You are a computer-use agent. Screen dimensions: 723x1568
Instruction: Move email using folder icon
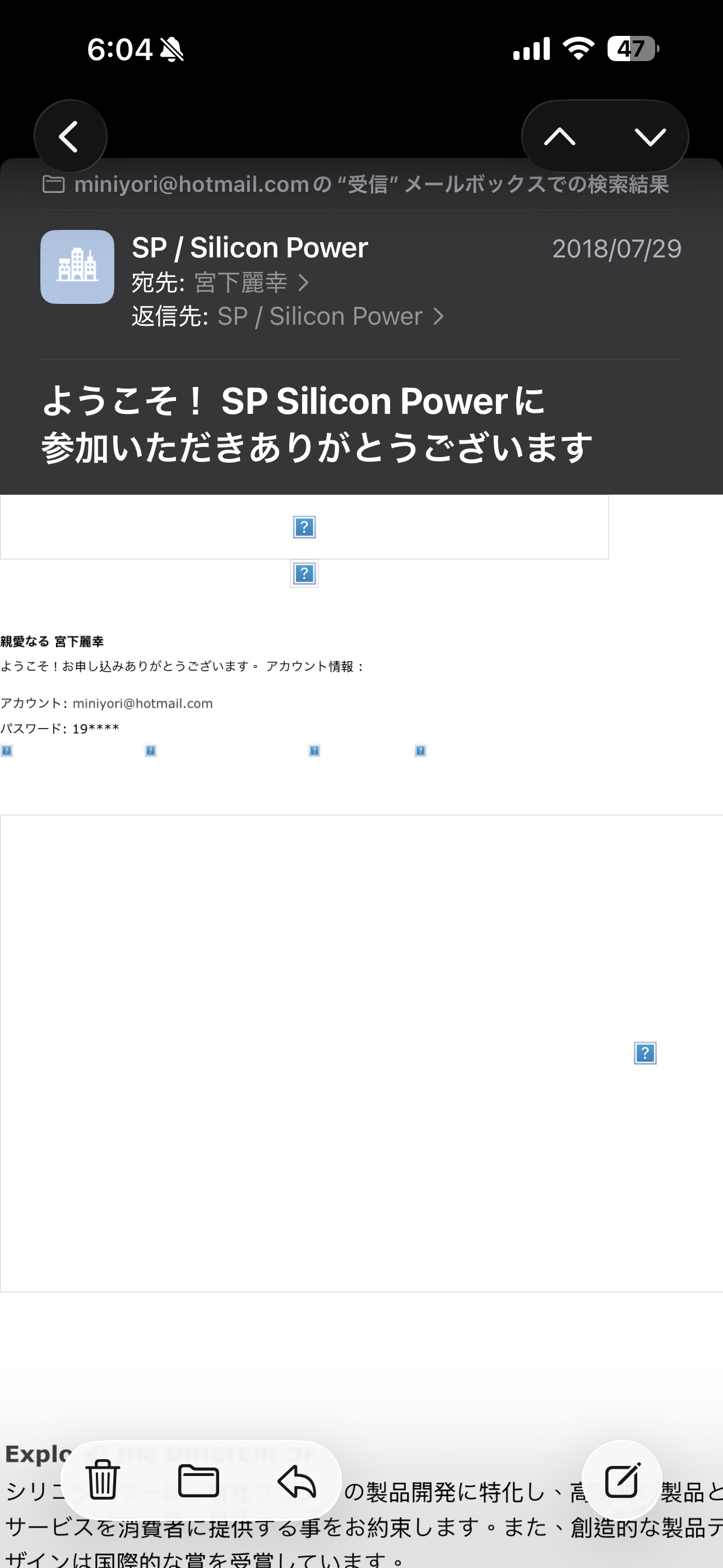click(x=198, y=1481)
